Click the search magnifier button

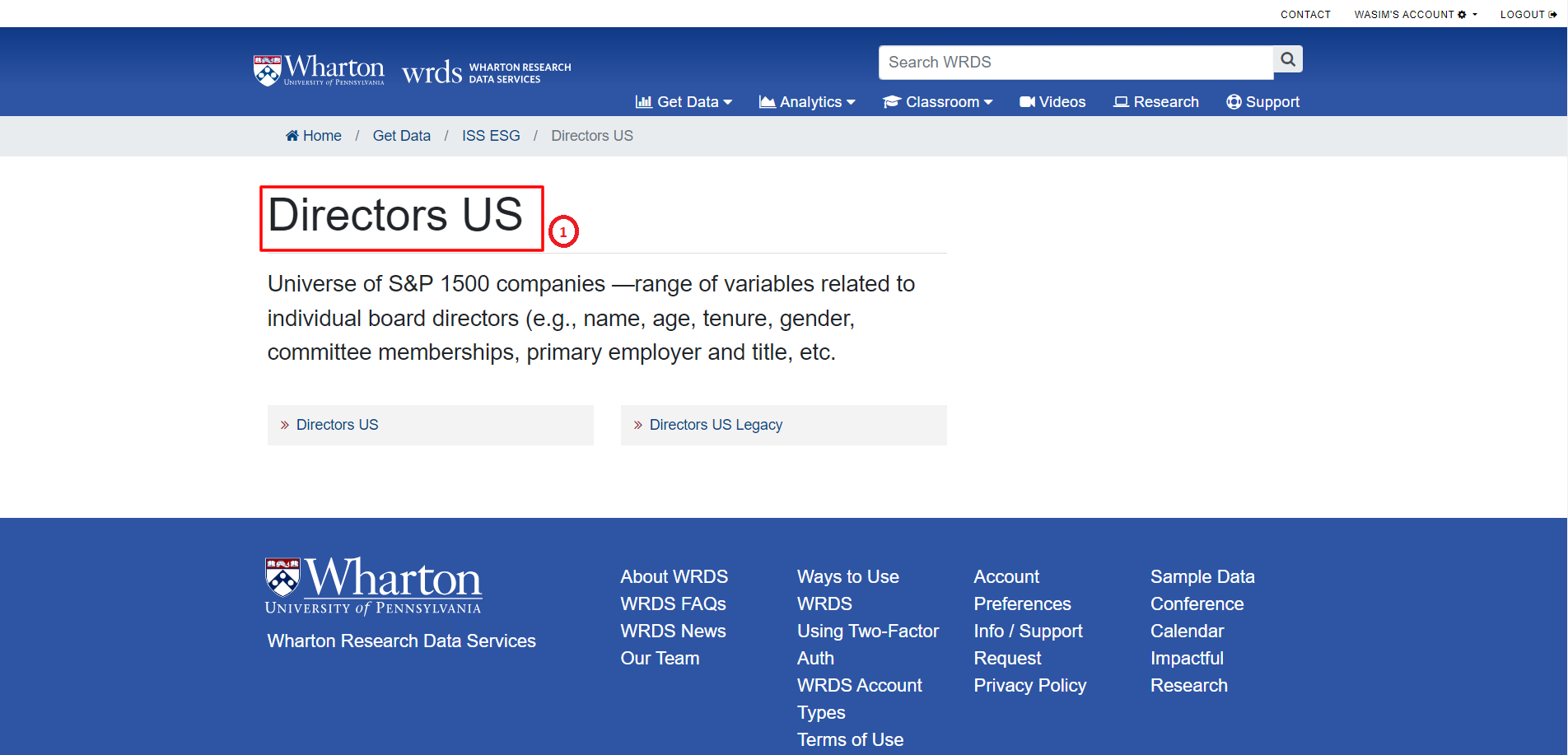1288,59
